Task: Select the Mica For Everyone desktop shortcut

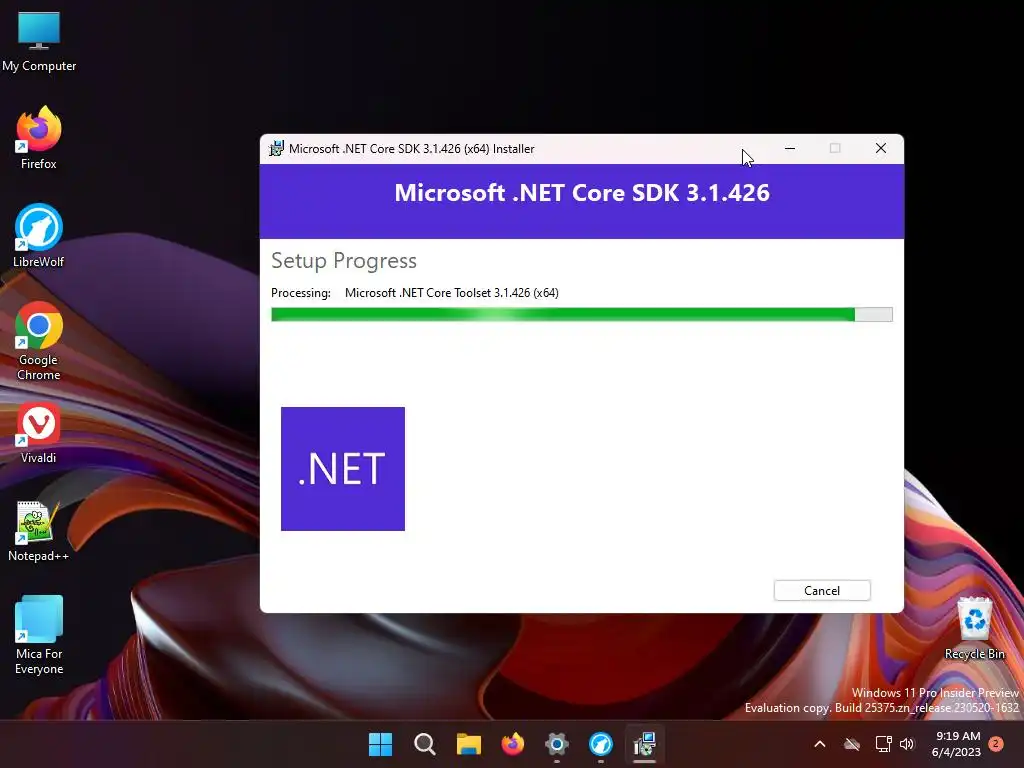Action: (39, 635)
